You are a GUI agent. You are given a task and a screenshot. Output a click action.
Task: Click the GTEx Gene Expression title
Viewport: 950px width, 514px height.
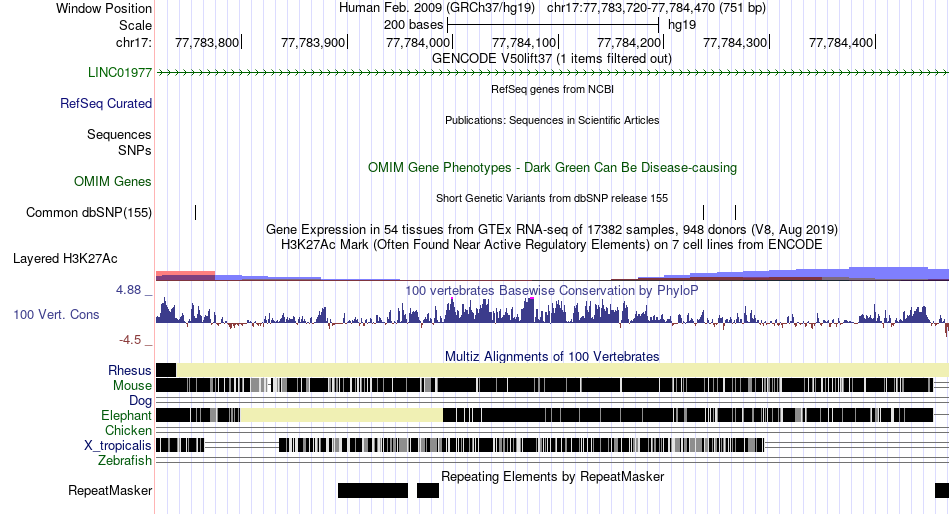click(x=552, y=230)
